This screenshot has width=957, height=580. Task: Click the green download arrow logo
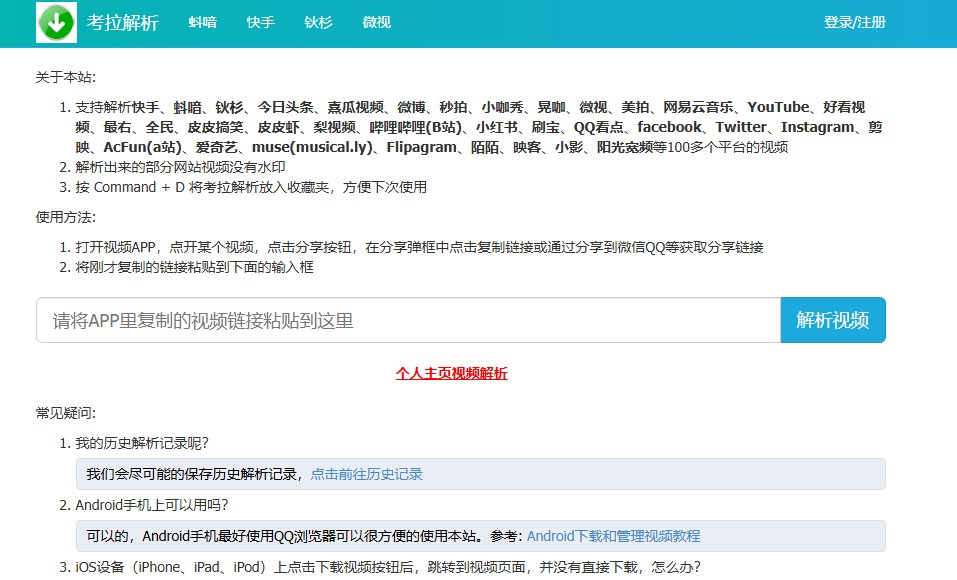click(56, 23)
